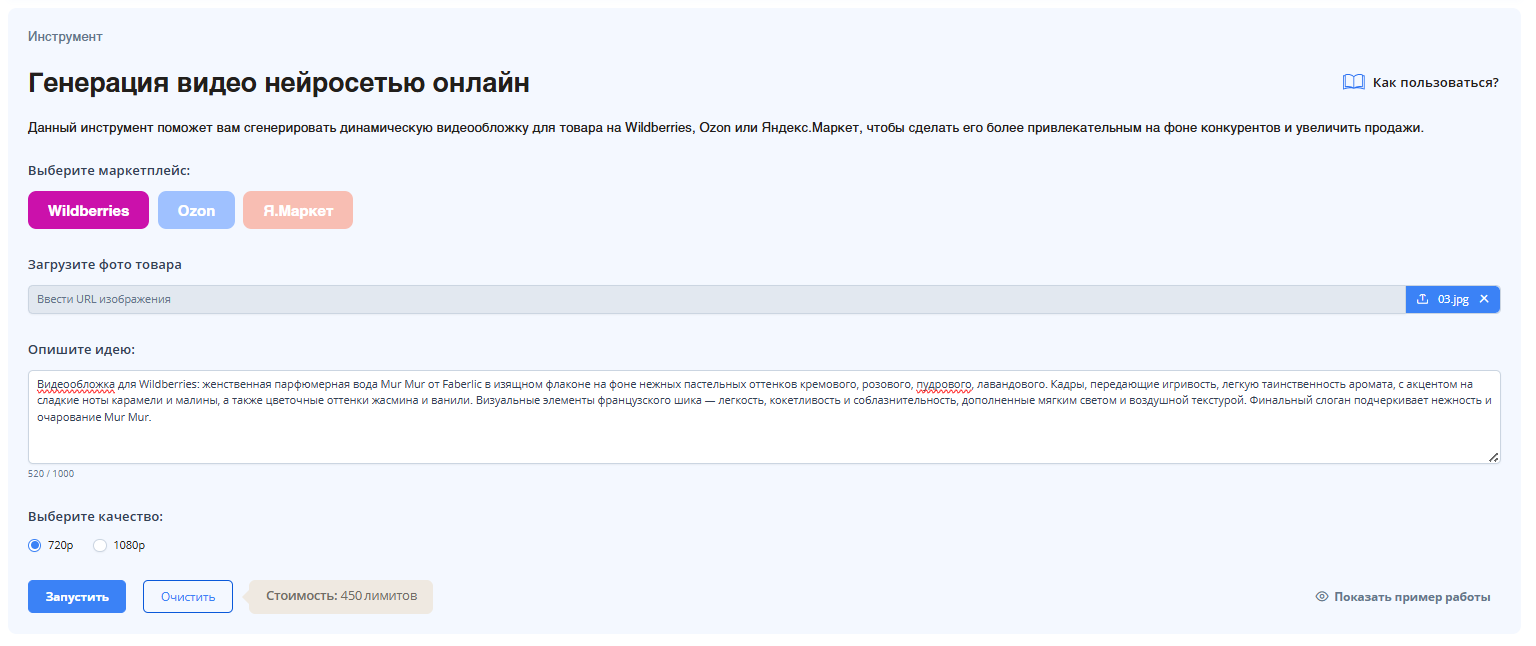Image resolution: width=1536 pixels, height=646 pixels.
Task: Grab the text area resize handle
Action: pyautogui.click(x=1493, y=457)
